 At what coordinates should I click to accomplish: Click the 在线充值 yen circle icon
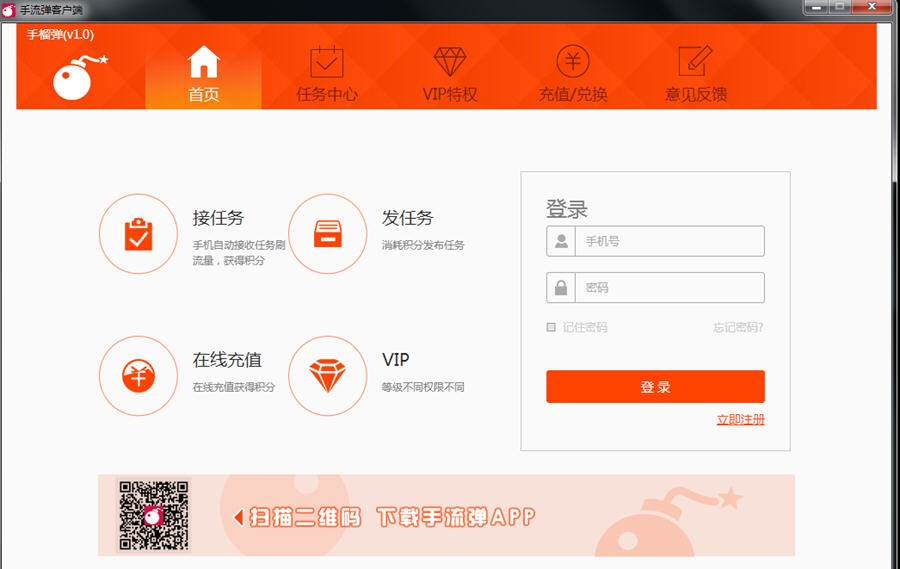[x=138, y=376]
